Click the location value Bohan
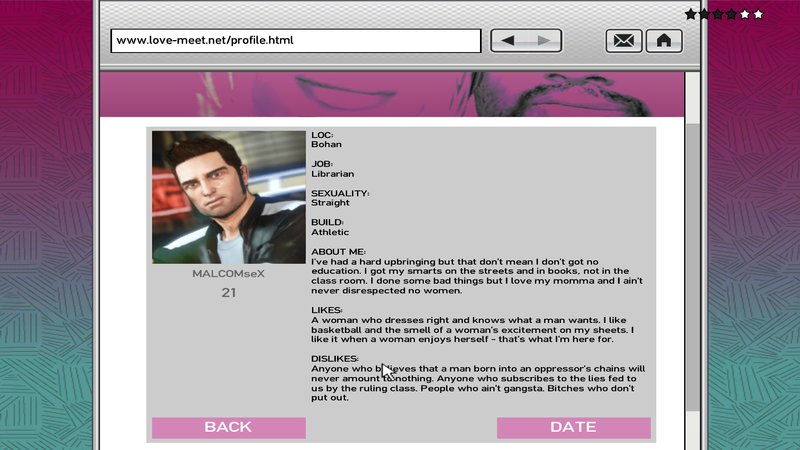 click(327, 144)
